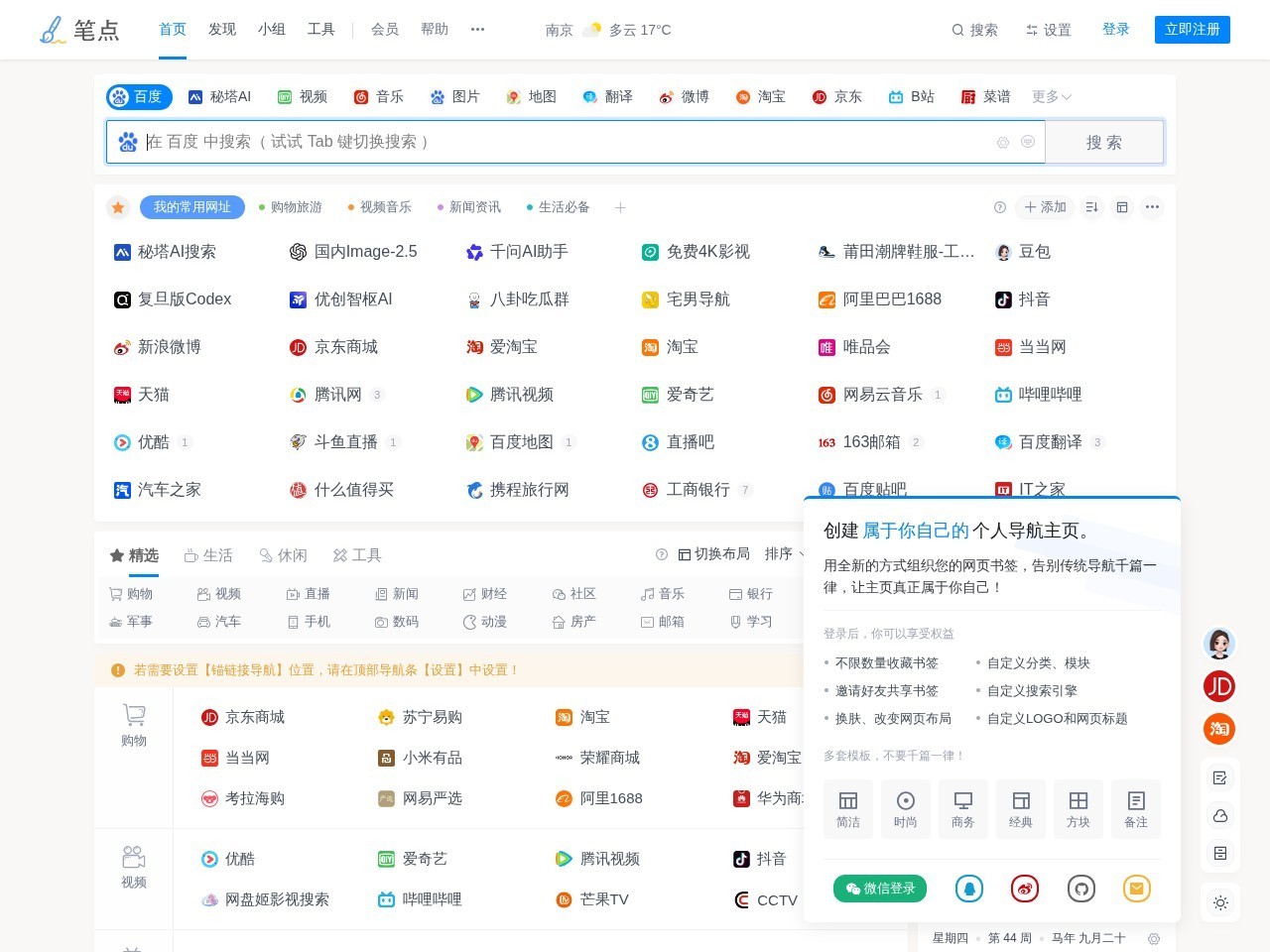Image resolution: width=1270 pixels, height=952 pixels.
Task: Switch to the 发现 top navigation item
Action: [x=222, y=29]
